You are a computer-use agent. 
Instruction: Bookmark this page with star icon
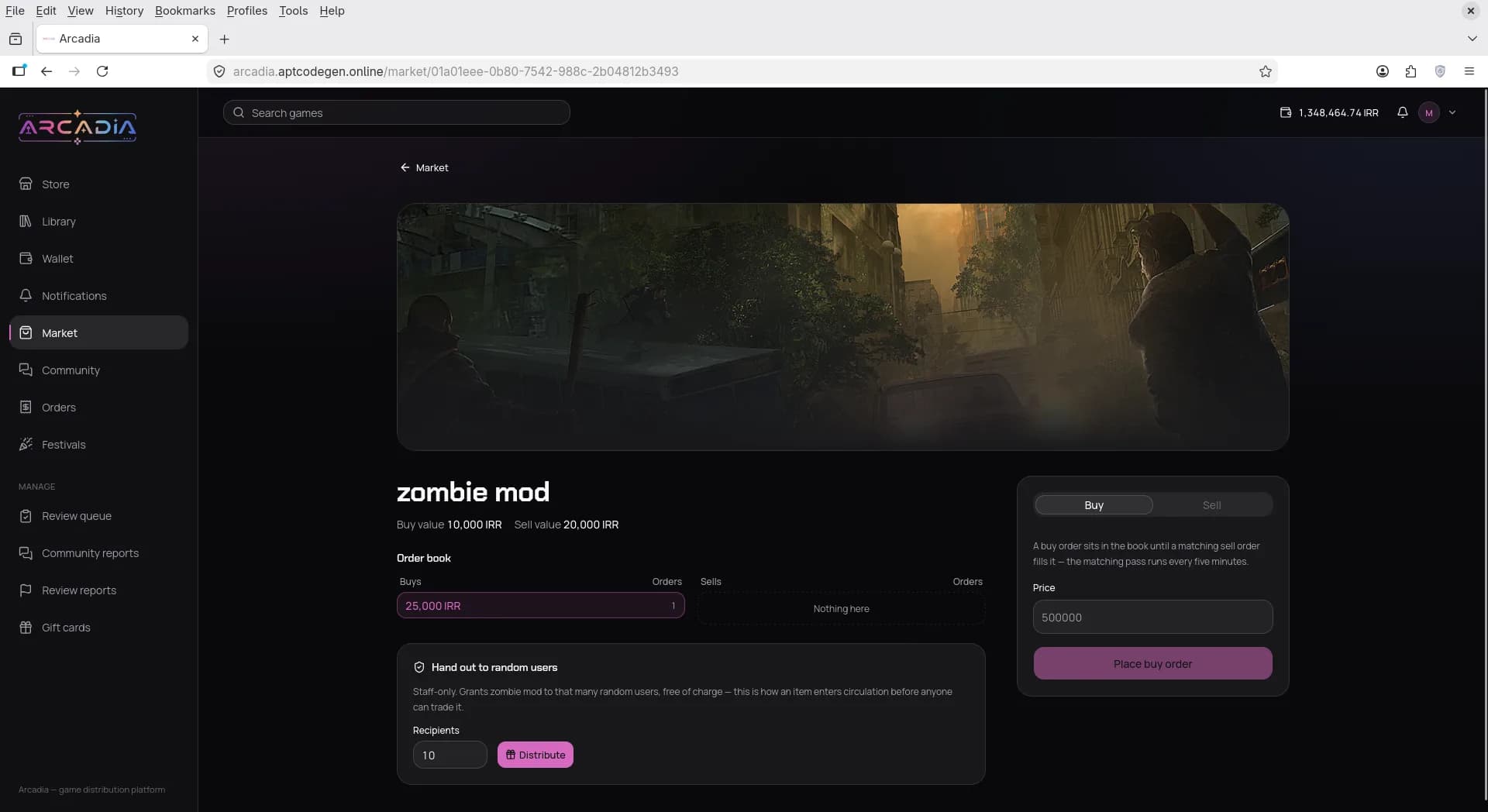1266,71
